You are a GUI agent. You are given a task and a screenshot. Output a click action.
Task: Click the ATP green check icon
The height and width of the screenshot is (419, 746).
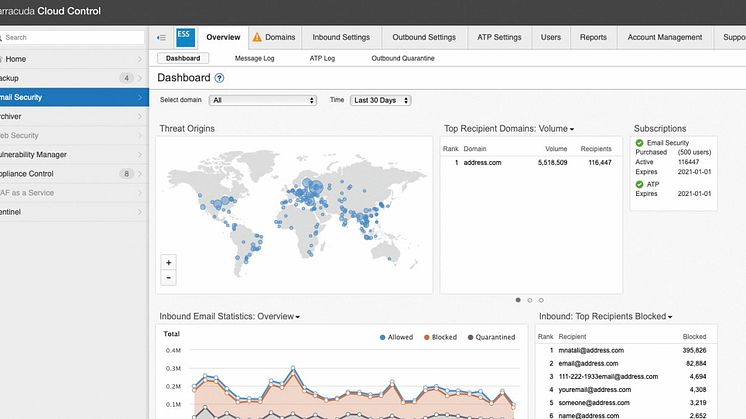point(639,184)
